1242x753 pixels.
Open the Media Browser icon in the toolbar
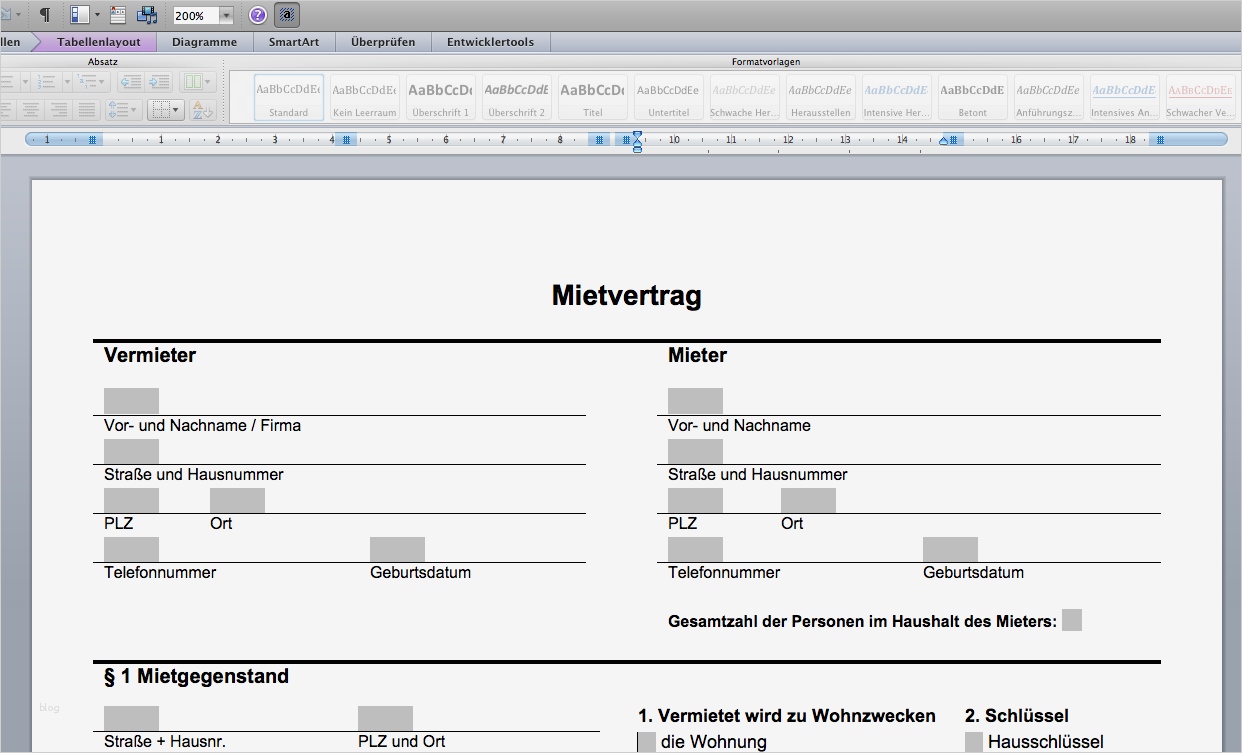146,15
